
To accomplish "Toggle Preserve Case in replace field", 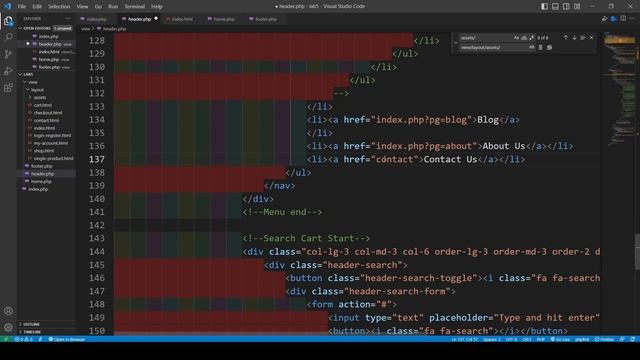I will pyautogui.click(x=531, y=47).
